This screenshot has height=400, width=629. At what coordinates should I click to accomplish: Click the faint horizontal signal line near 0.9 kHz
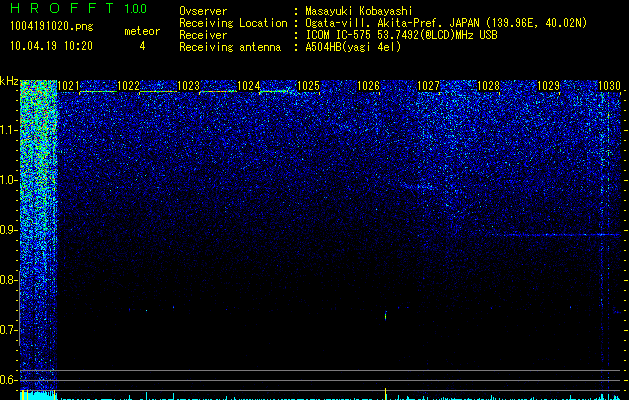pyautogui.click(x=556, y=234)
